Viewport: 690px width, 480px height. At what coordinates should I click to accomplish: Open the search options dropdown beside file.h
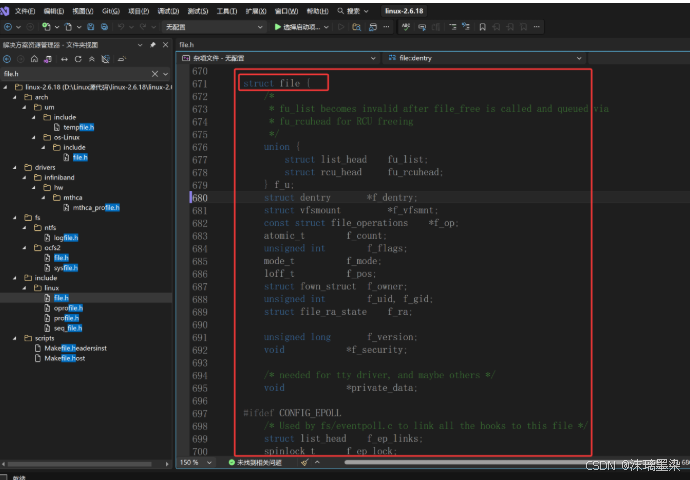165,74
